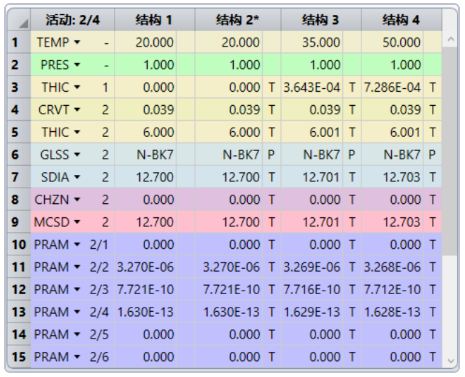
Task: Click the 活动: 2/4 header cell
Action: [73, 20]
